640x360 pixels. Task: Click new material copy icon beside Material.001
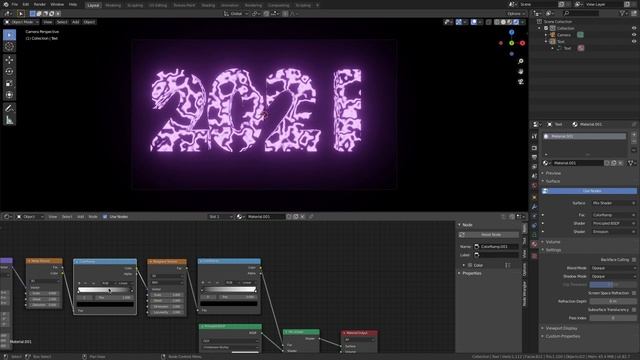613,163
